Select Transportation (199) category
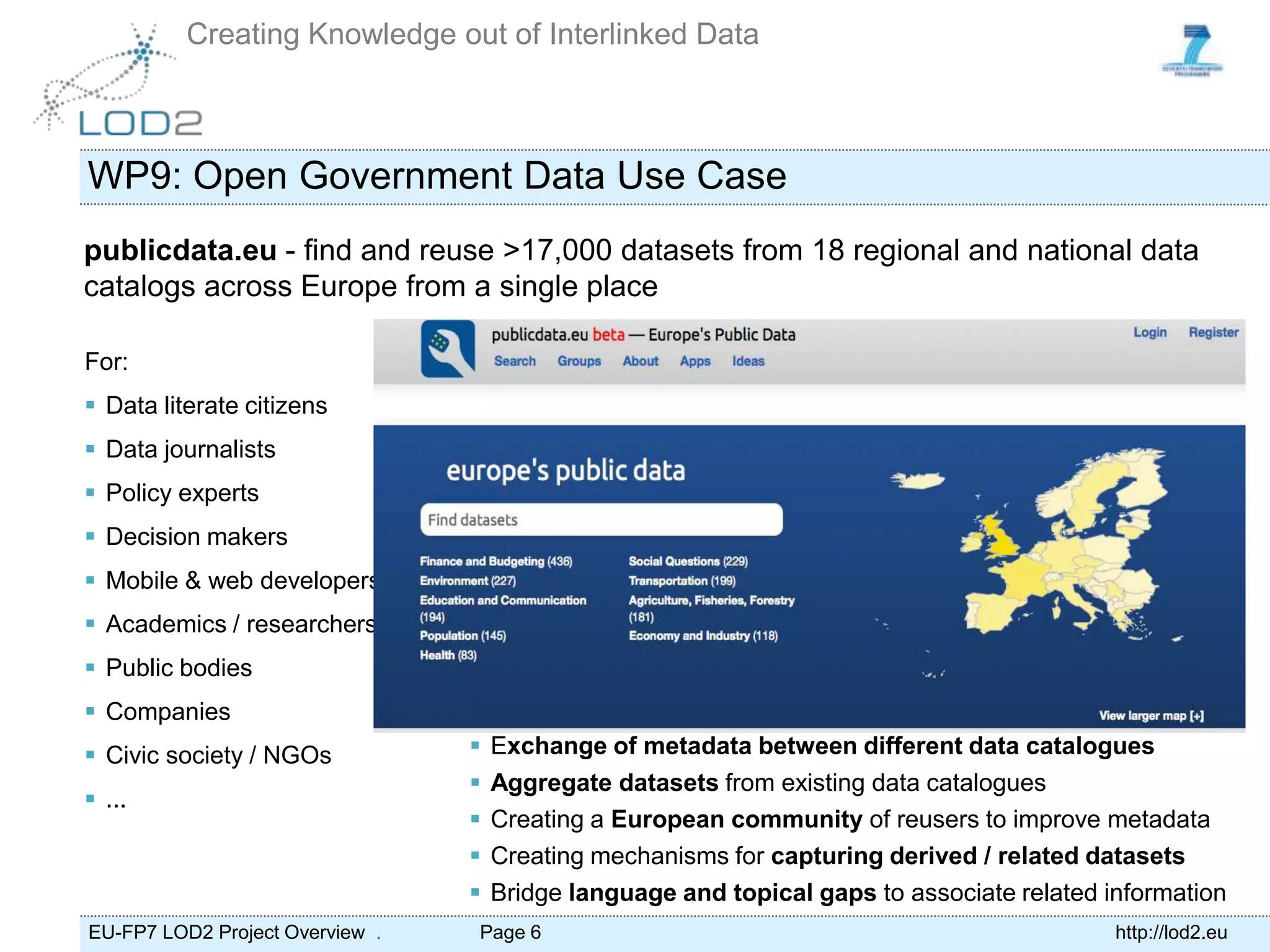Screen dimensions: 1270x952 [x=682, y=581]
